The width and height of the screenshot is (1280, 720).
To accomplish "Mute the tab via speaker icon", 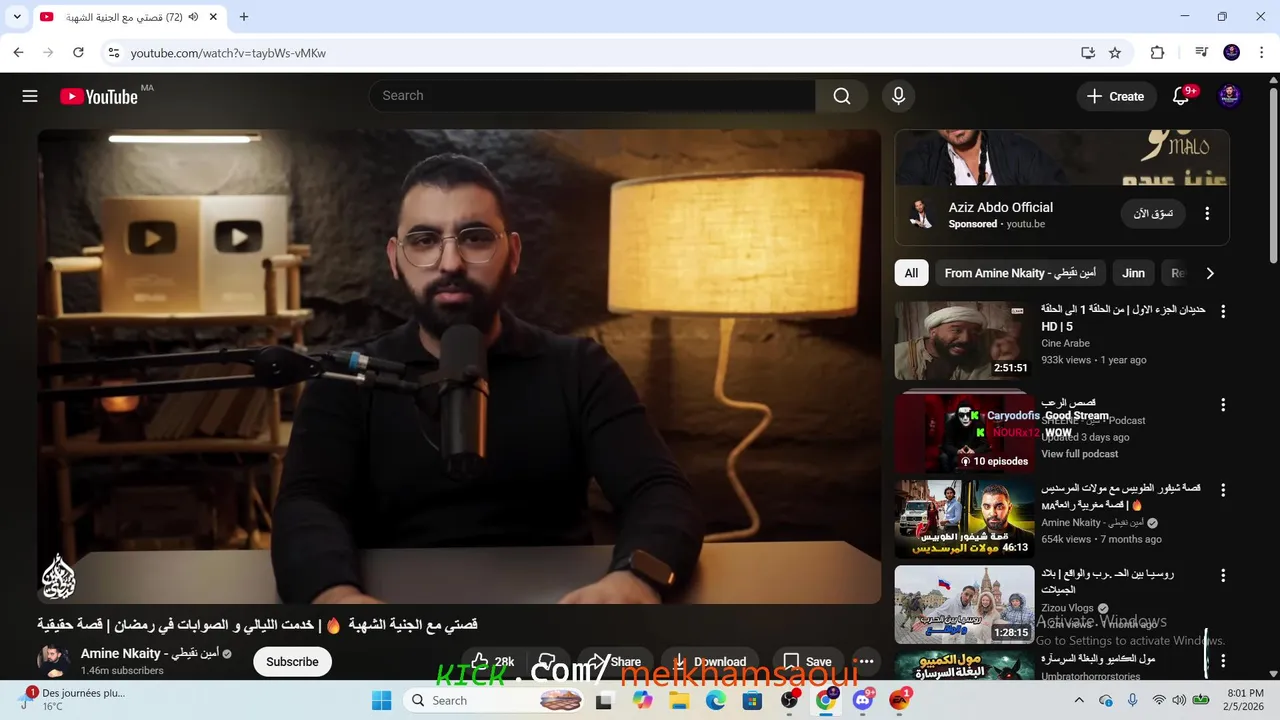I will [x=193, y=17].
